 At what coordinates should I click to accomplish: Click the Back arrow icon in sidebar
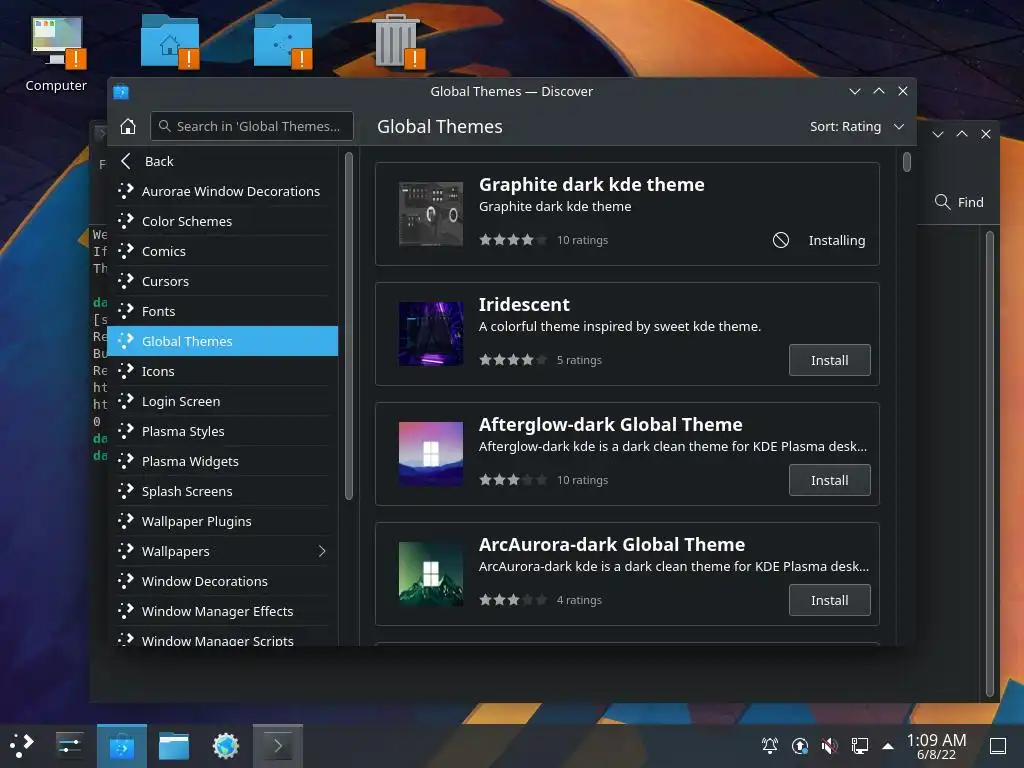point(127,161)
